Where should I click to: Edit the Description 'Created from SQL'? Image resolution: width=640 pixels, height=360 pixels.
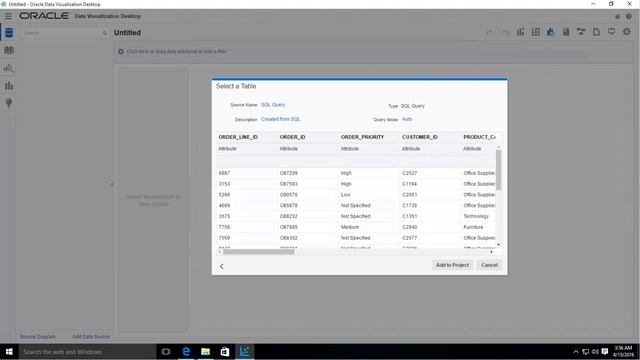pos(281,119)
